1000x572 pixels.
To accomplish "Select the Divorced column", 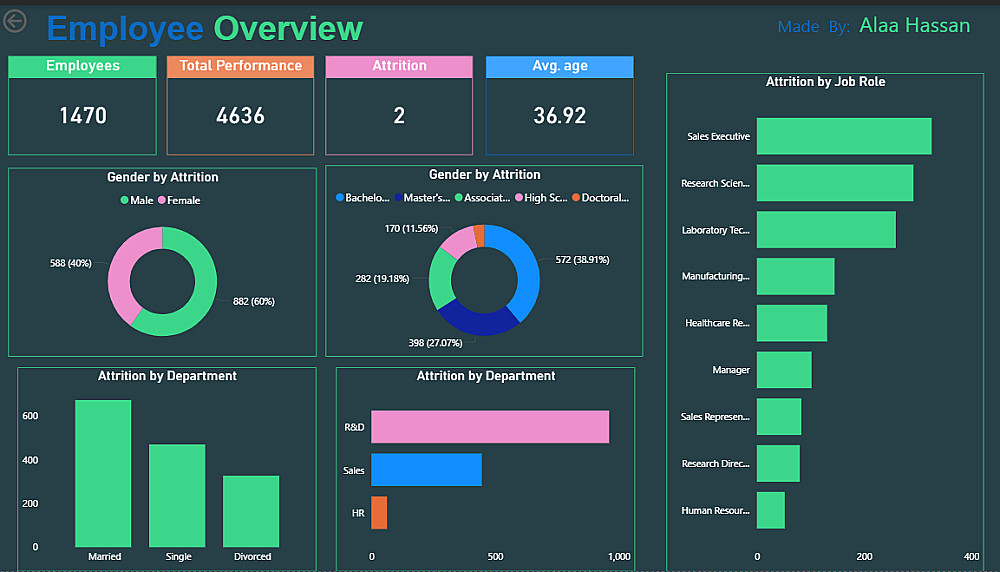I will (x=251, y=511).
